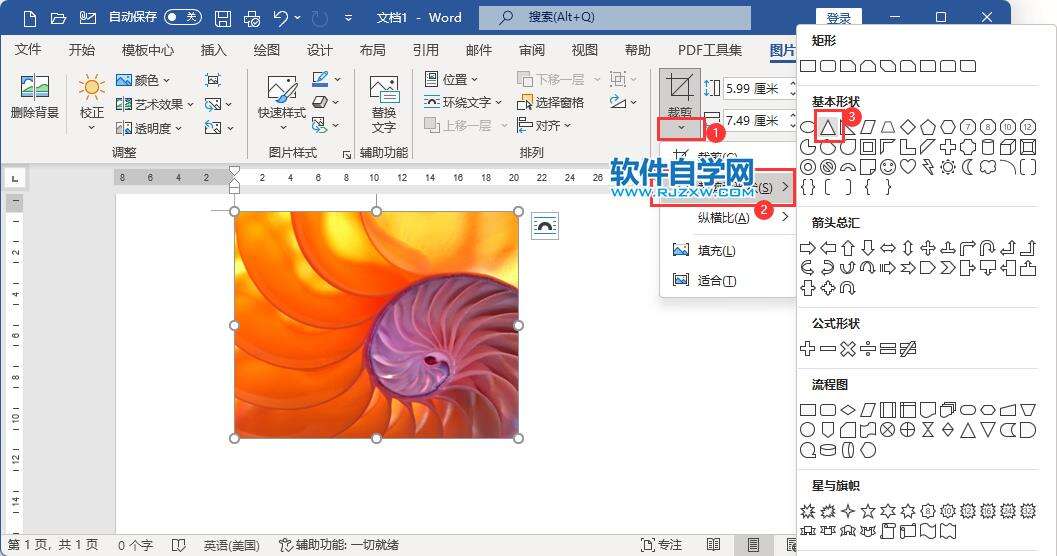Choose Fill (填充) in crop menu
This screenshot has width=1057, height=556.
point(728,251)
